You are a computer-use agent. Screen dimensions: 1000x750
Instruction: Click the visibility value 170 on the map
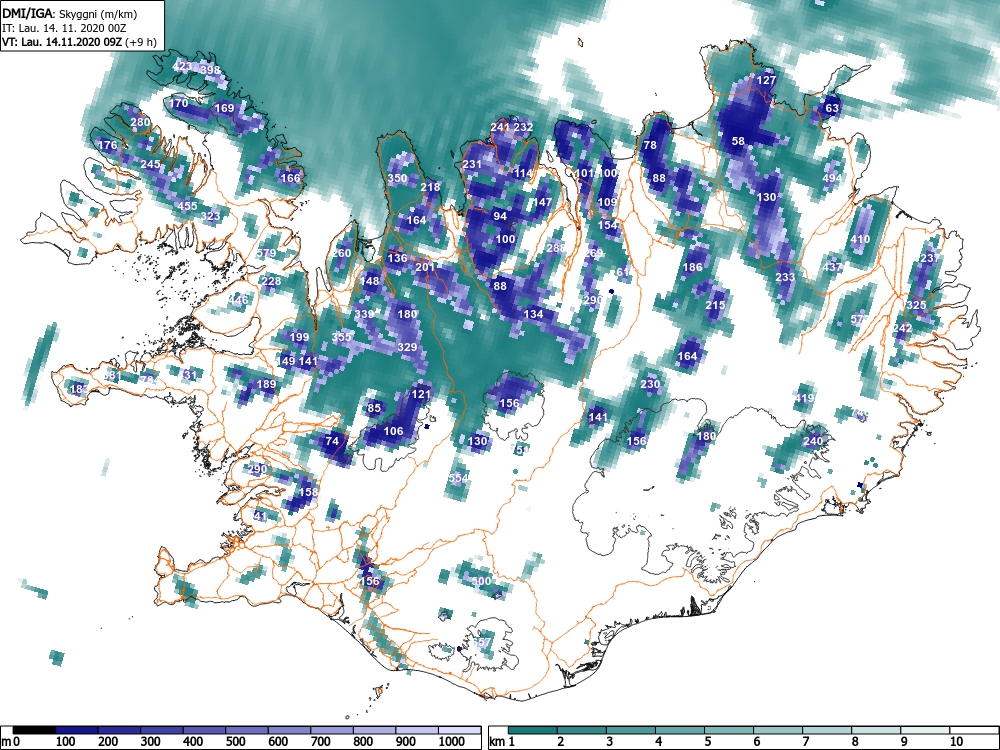point(179,103)
